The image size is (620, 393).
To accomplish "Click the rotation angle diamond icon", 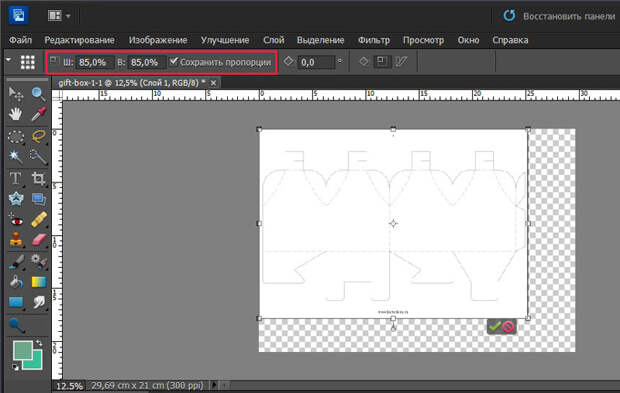I will 289,61.
